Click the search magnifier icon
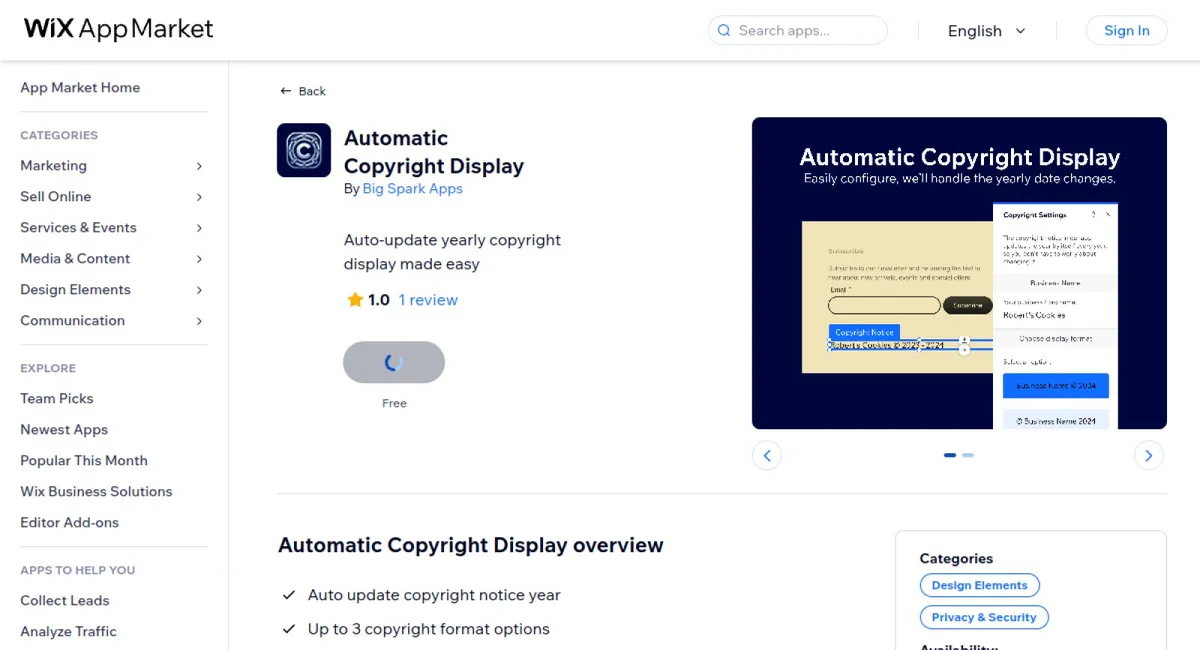Screen dimensions: 1200x650 tap(723, 30)
